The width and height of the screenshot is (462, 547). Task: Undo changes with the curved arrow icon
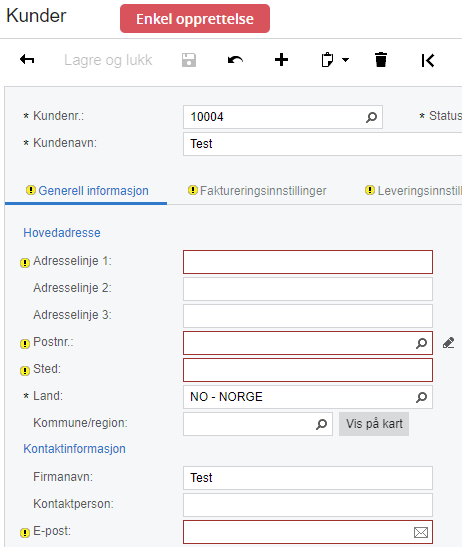point(235,60)
